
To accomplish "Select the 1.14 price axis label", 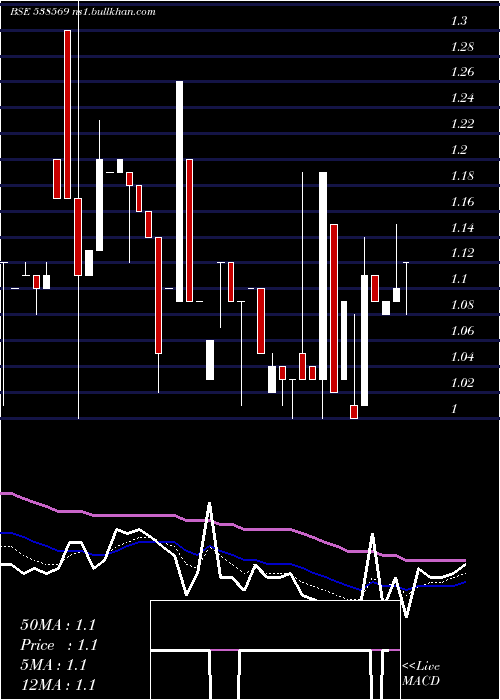I will pos(462,228).
